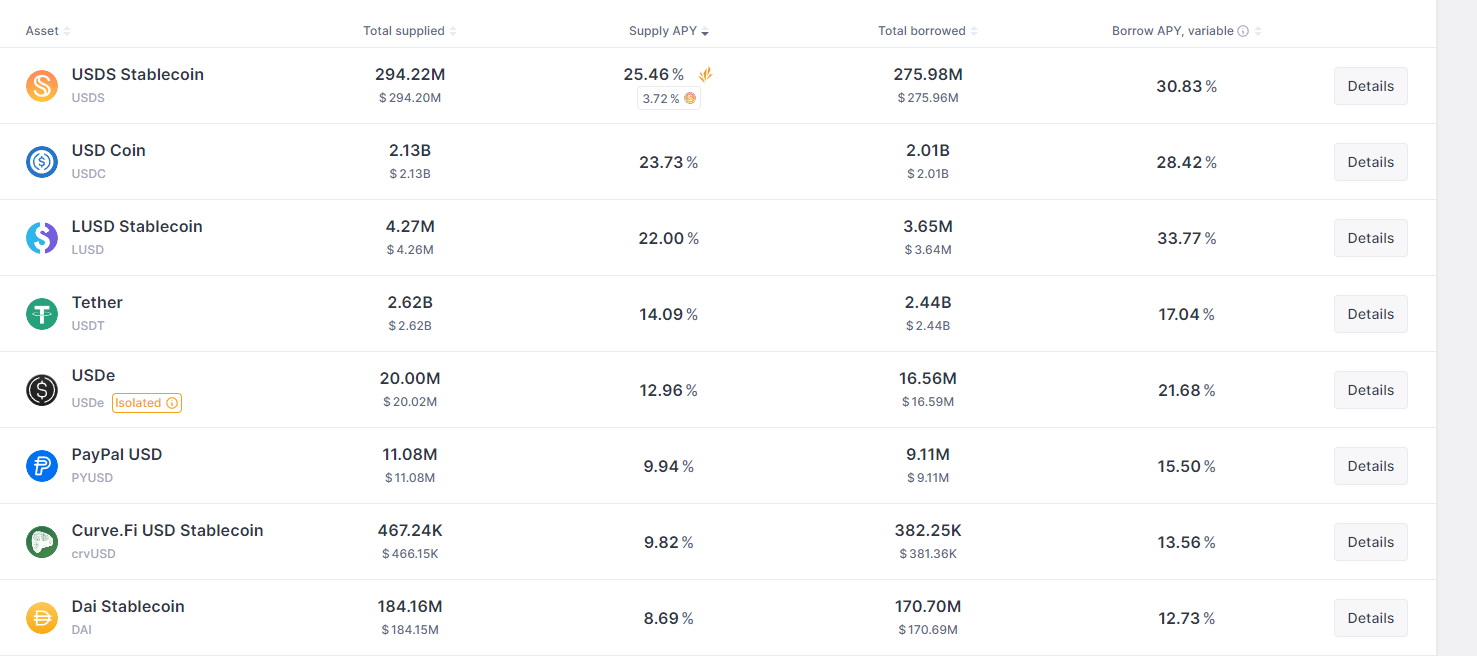Click the USD Coin token icon

(x=42, y=162)
